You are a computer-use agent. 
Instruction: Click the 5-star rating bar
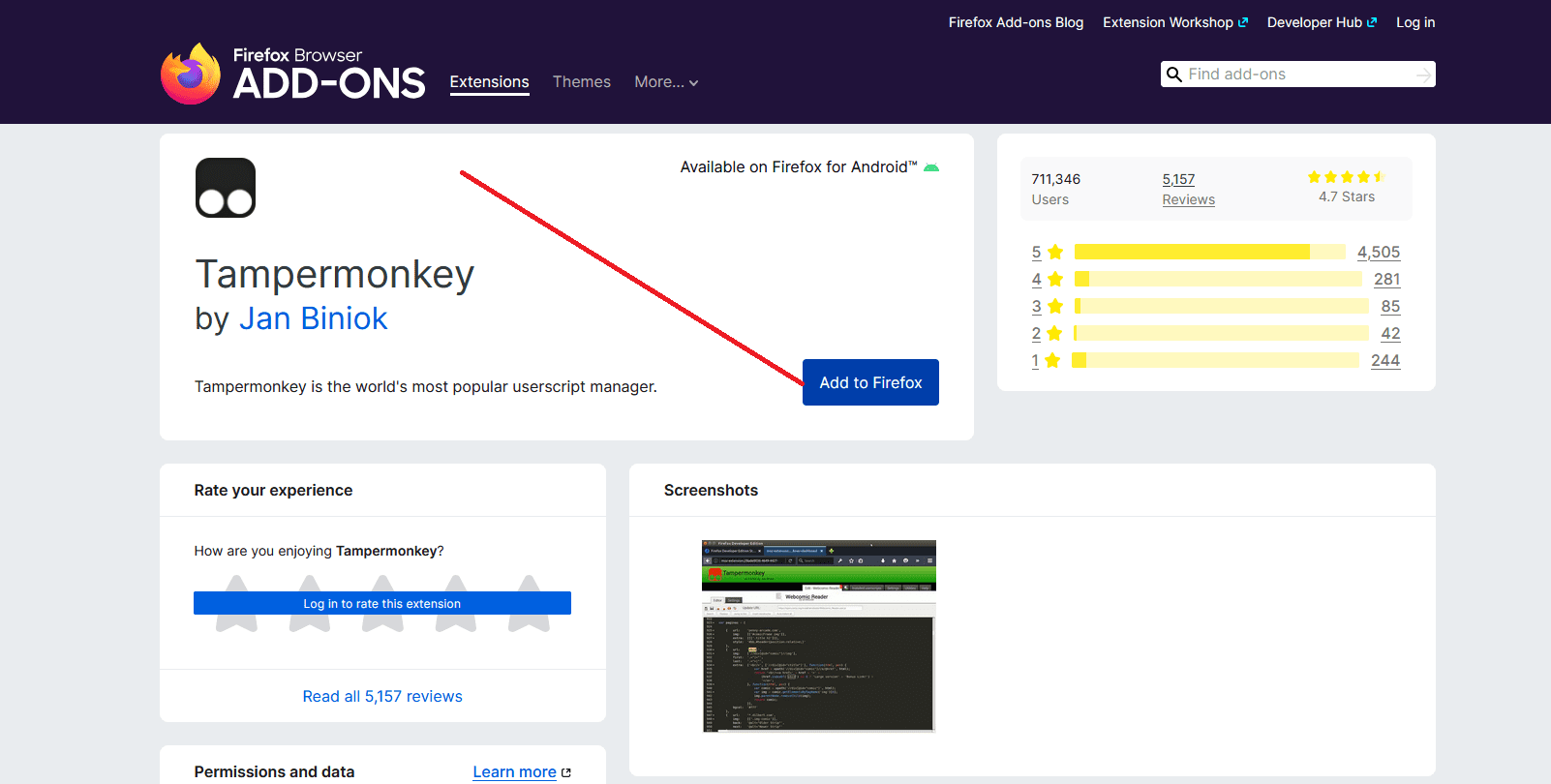click(1210, 252)
